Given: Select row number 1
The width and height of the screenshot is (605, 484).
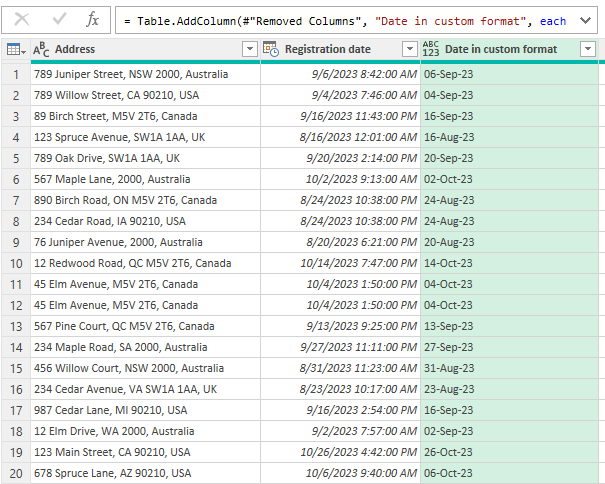Looking at the screenshot, I should pyautogui.click(x=16, y=74).
